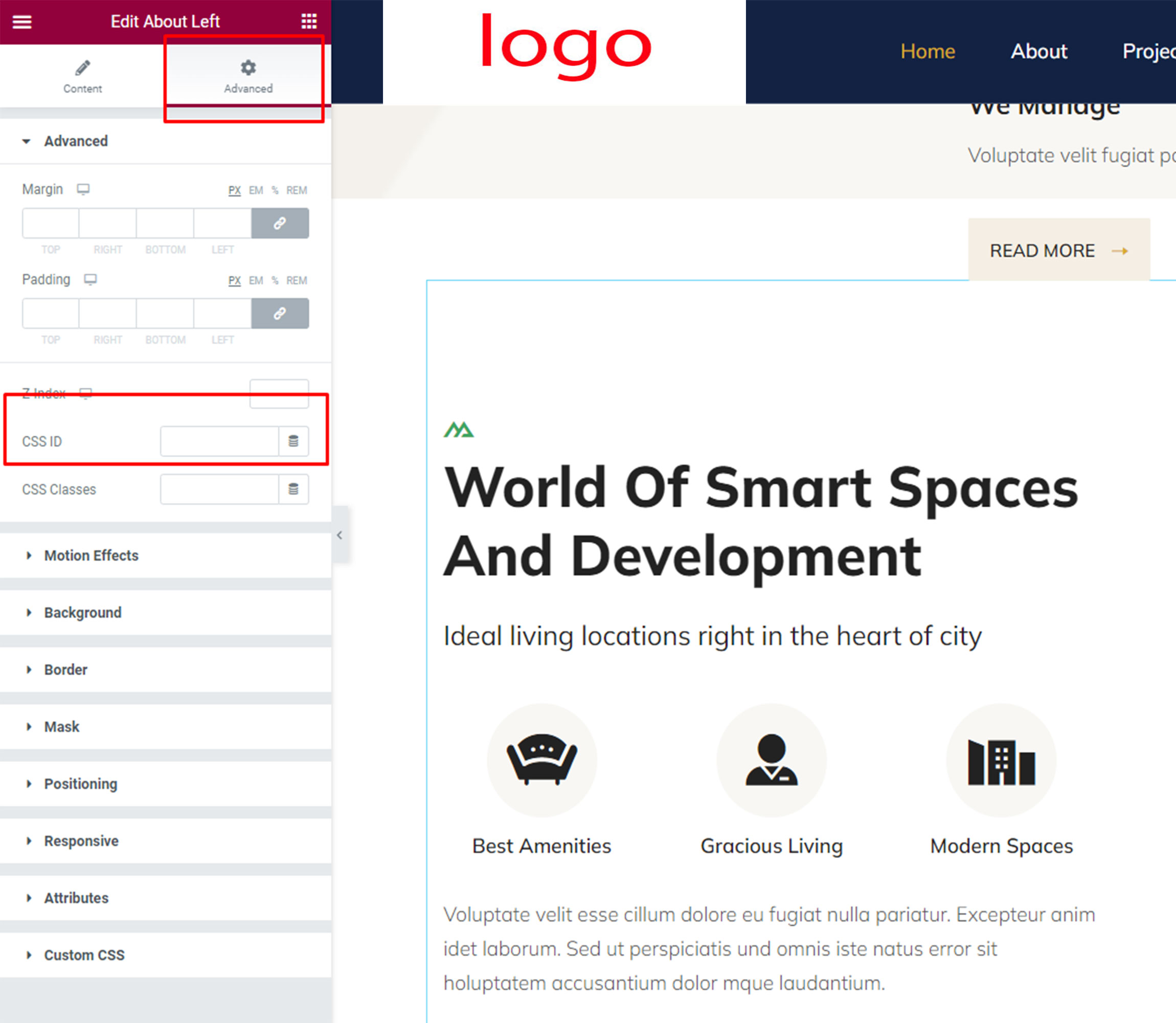Screen dimensions: 1176x1023
Task: Toggle Margin linked values button
Action: 280,223
